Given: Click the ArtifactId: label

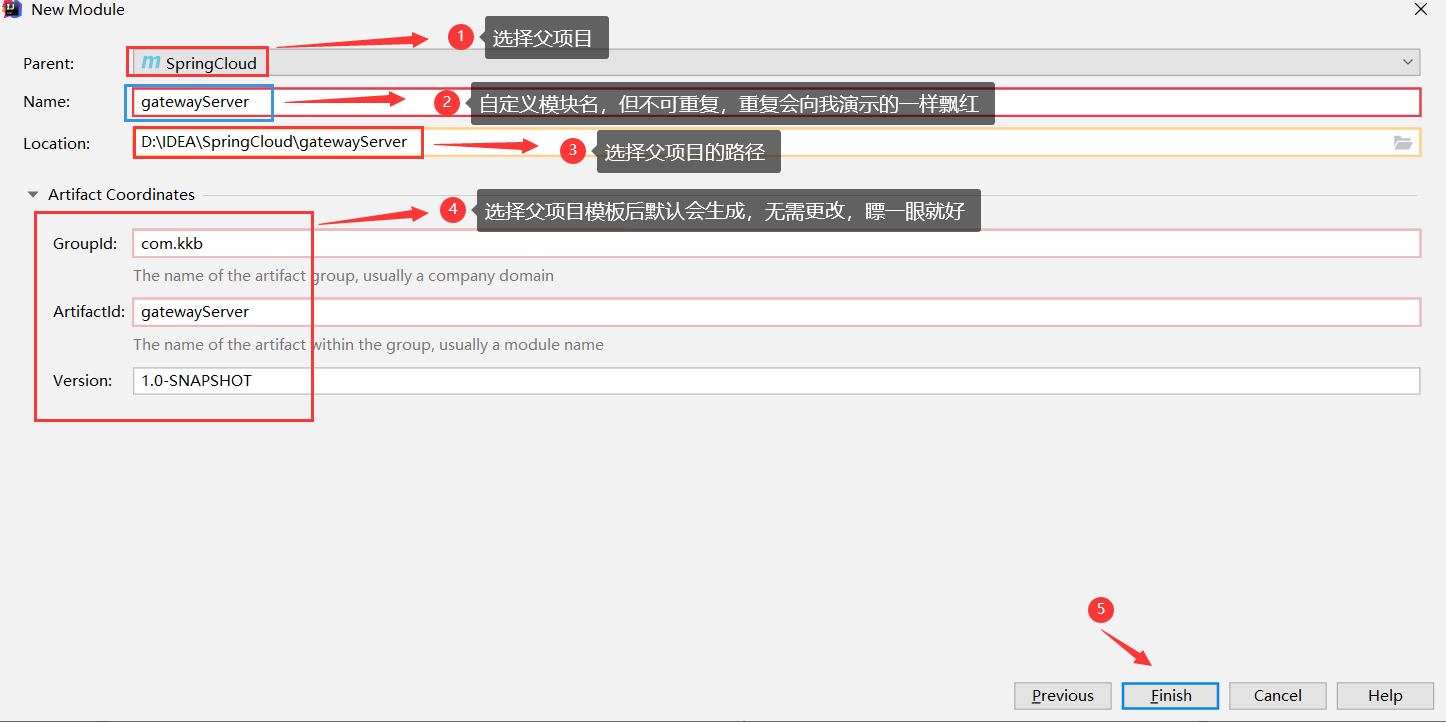Looking at the screenshot, I should 89,312.
